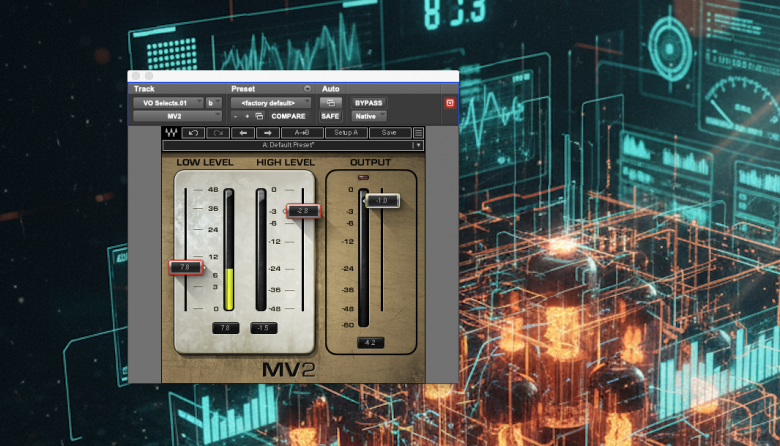Undo the last plugin change
The height and width of the screenshot is (446, 780).
pyautogui.click(x=193, y=133)
